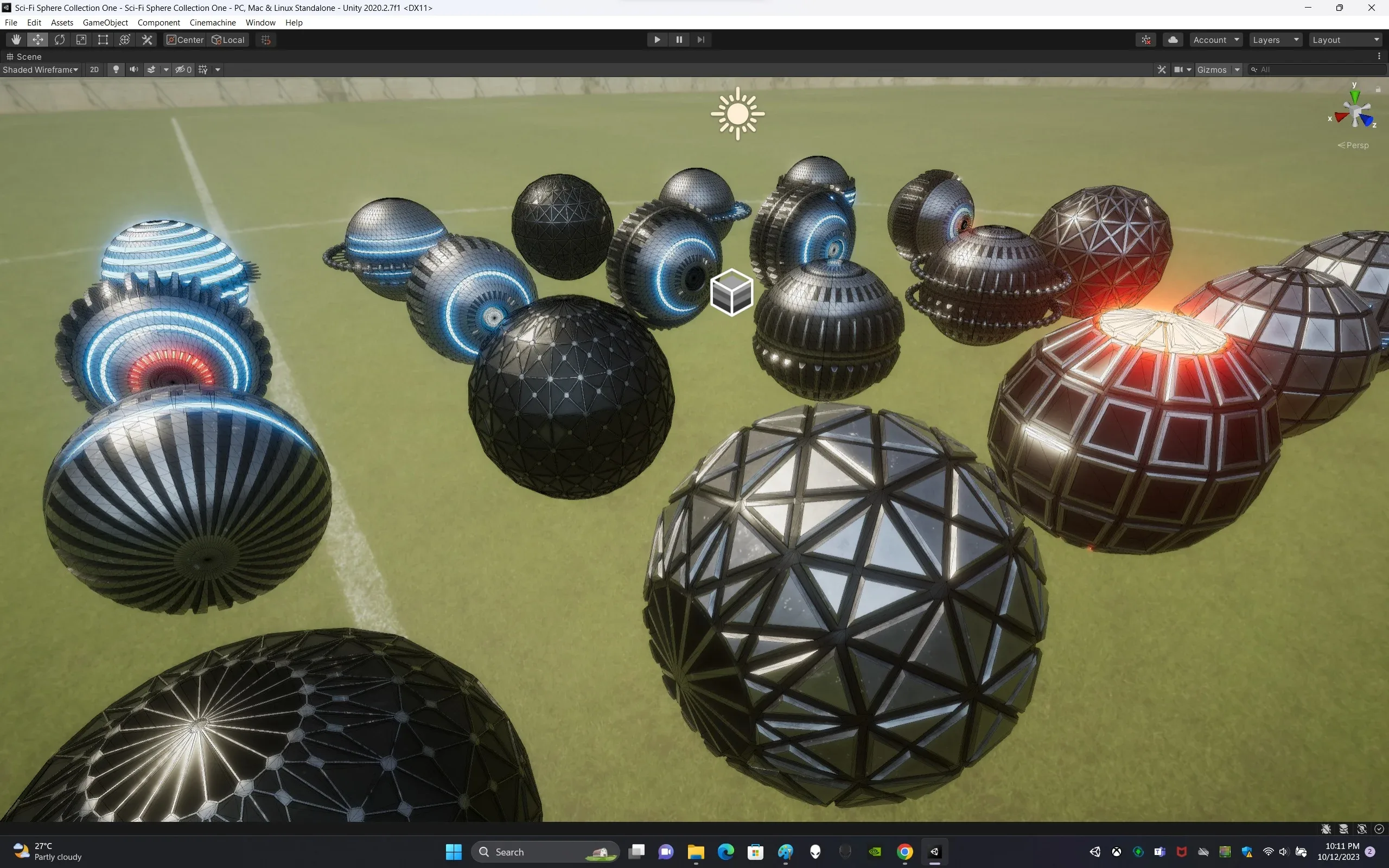Screen dimensions: 1389x868
Task: Open the Layers dropdown
Action: pos(1275,40)
